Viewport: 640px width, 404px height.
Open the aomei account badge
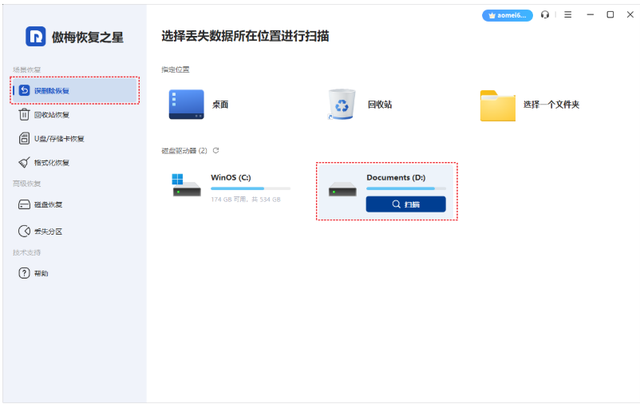point(507,16)
